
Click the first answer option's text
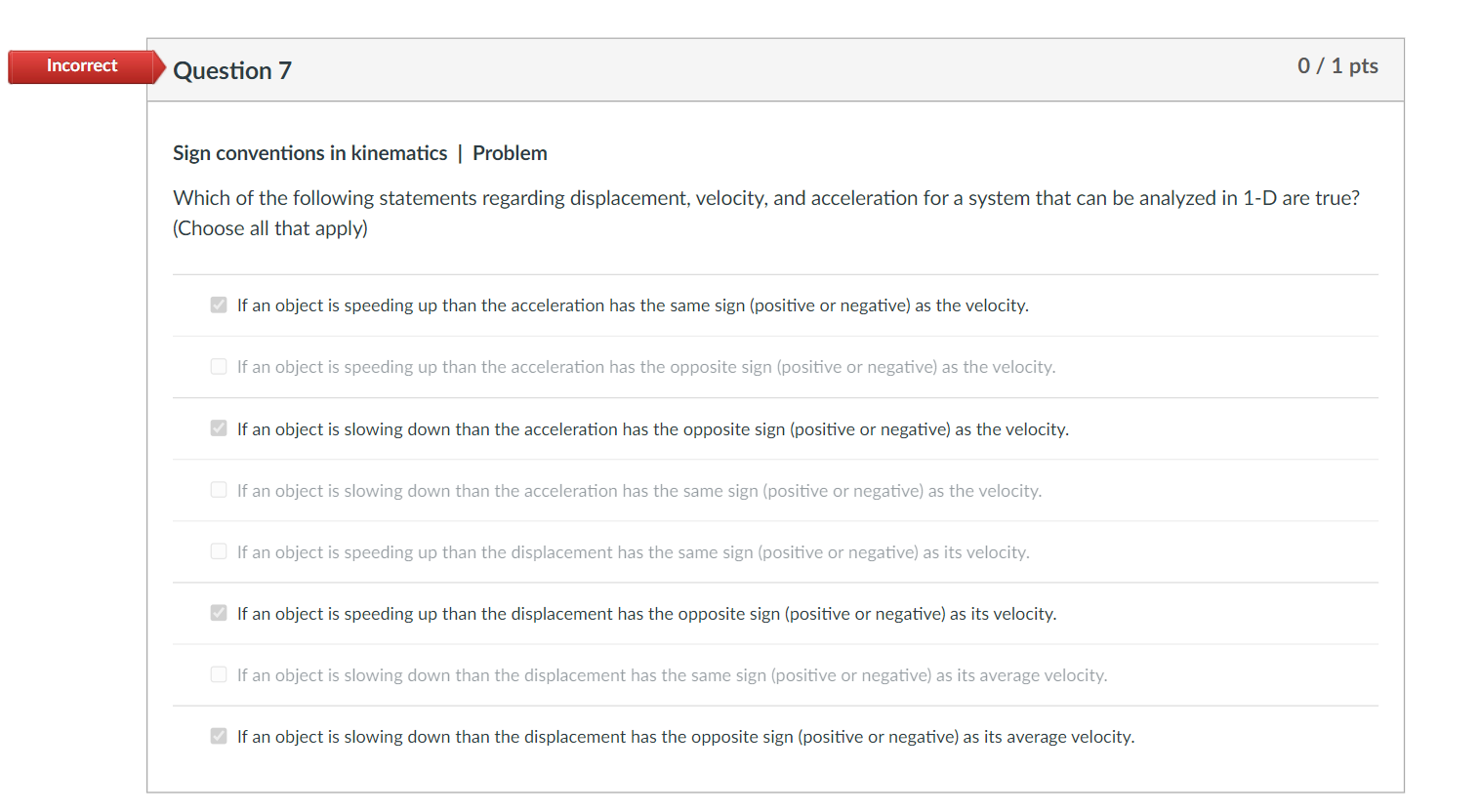[x=633, y=304]
